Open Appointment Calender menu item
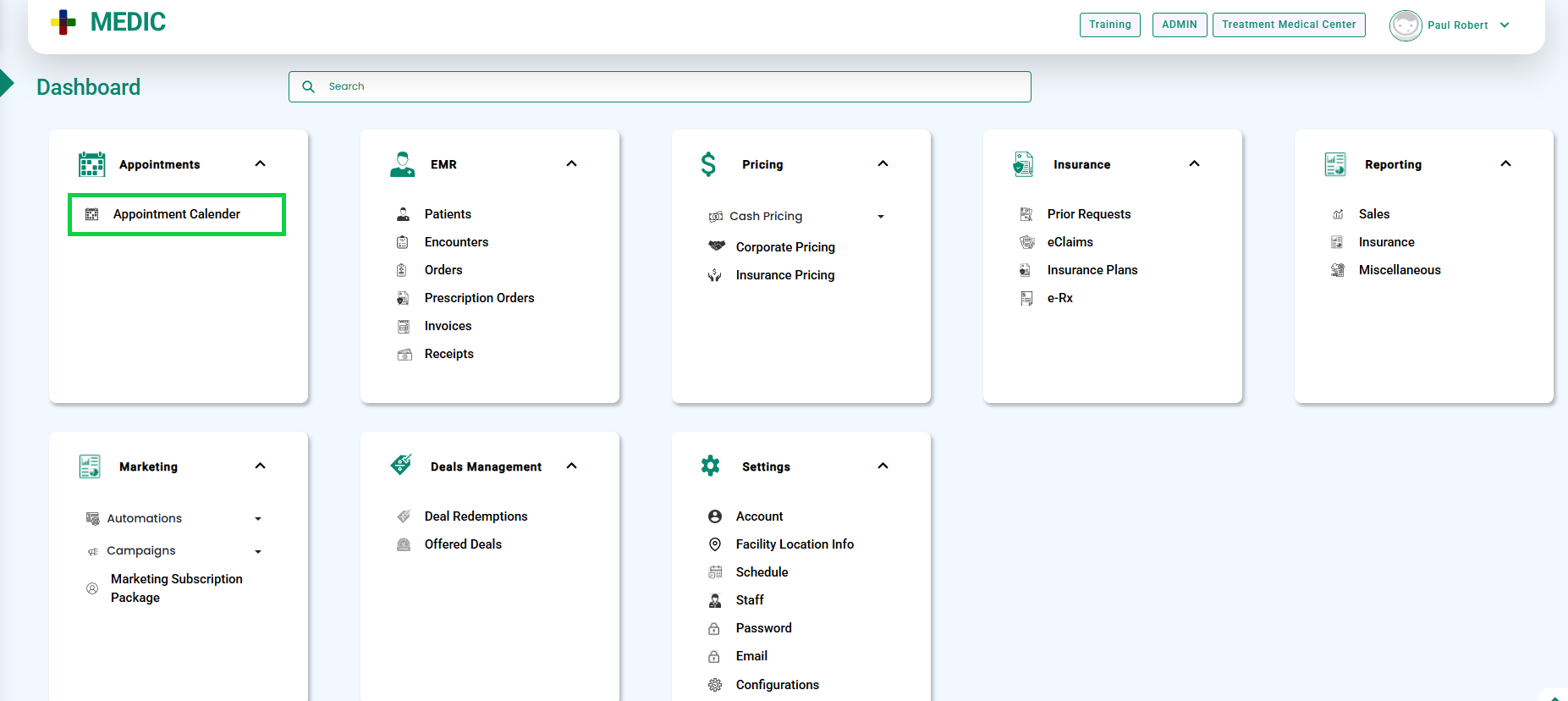 pyautogui.click(x=176, y=214)
